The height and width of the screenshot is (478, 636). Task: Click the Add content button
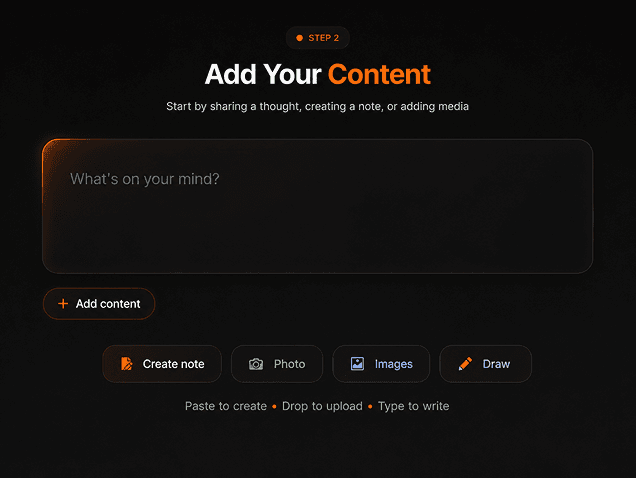(x=99, y=304)
